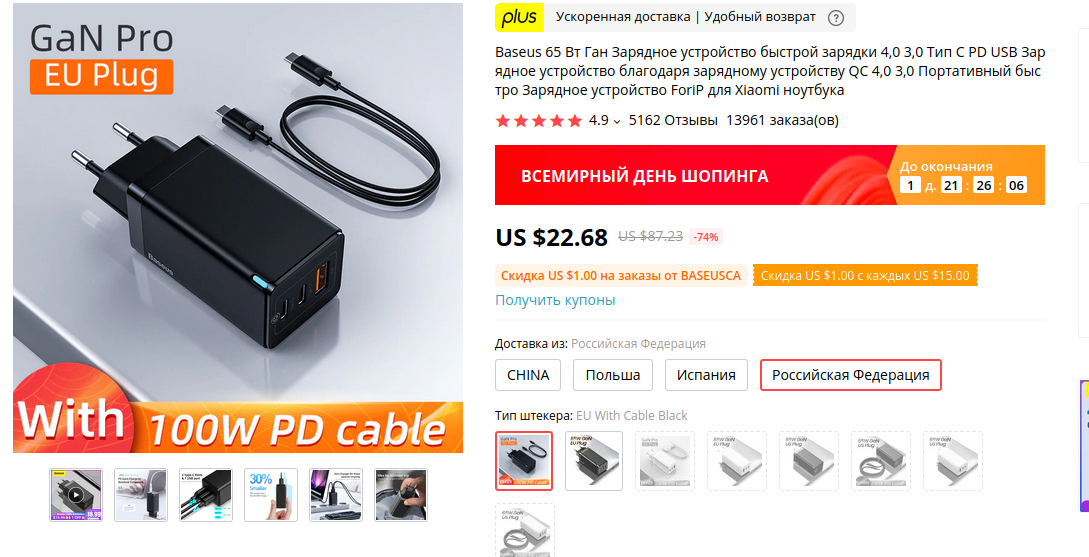Open the 30% Smaller thumbnail image

pyautogui.click(x=271, y=495)
